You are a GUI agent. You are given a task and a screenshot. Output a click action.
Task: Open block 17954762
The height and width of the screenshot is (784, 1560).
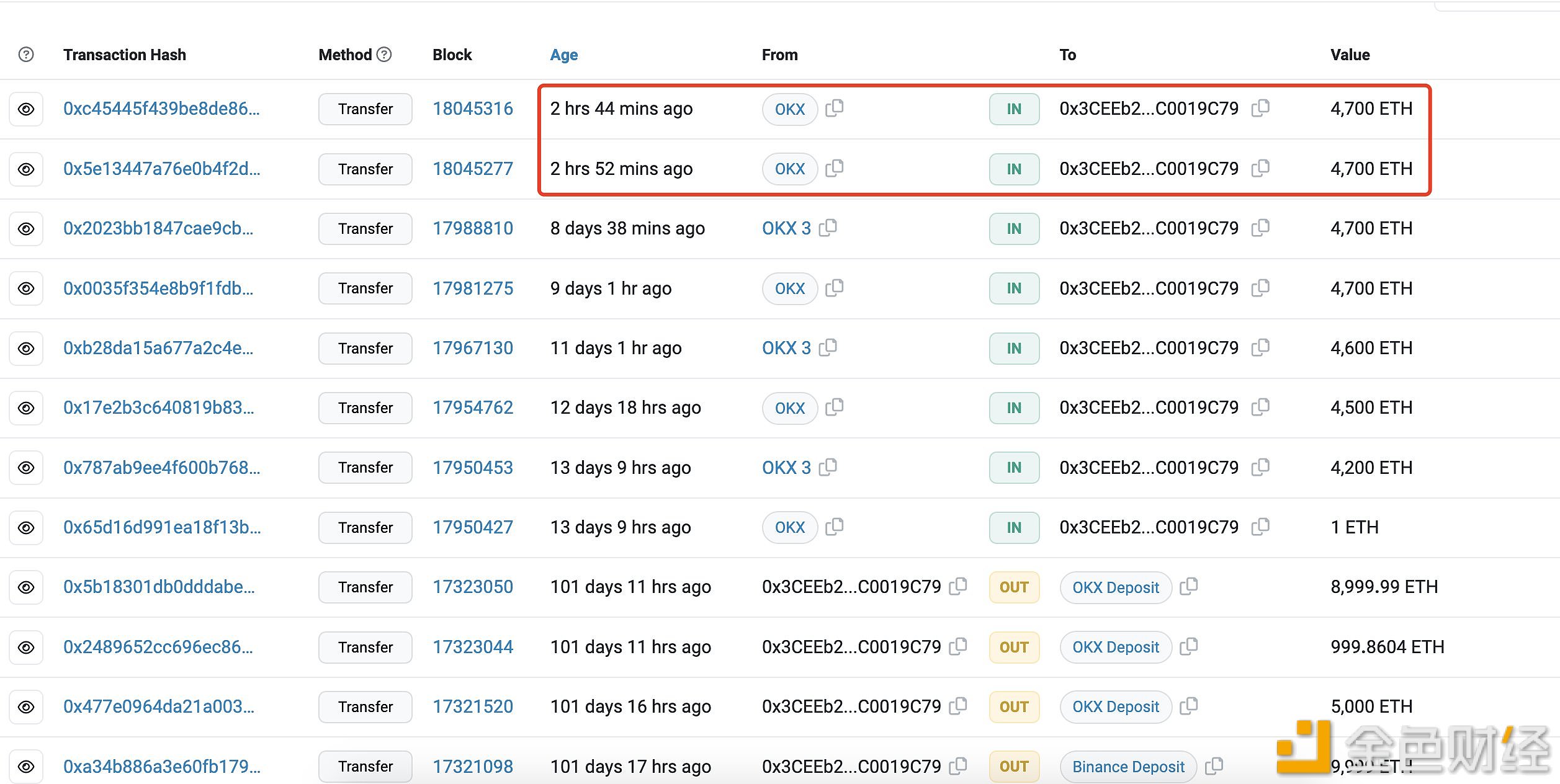click(x=473, y=408)
